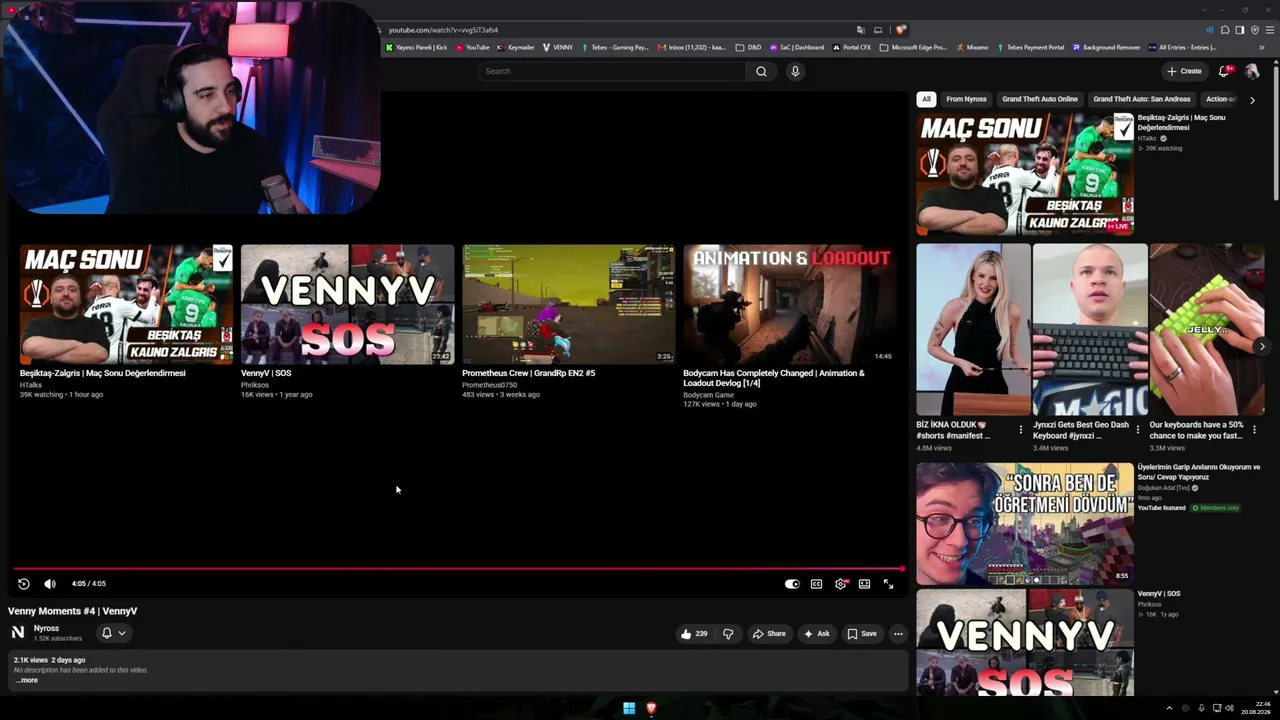Open options for the BİZ İKNA OLDUK short
The height and width of the screenshot is (720, 1280).
1021,430
